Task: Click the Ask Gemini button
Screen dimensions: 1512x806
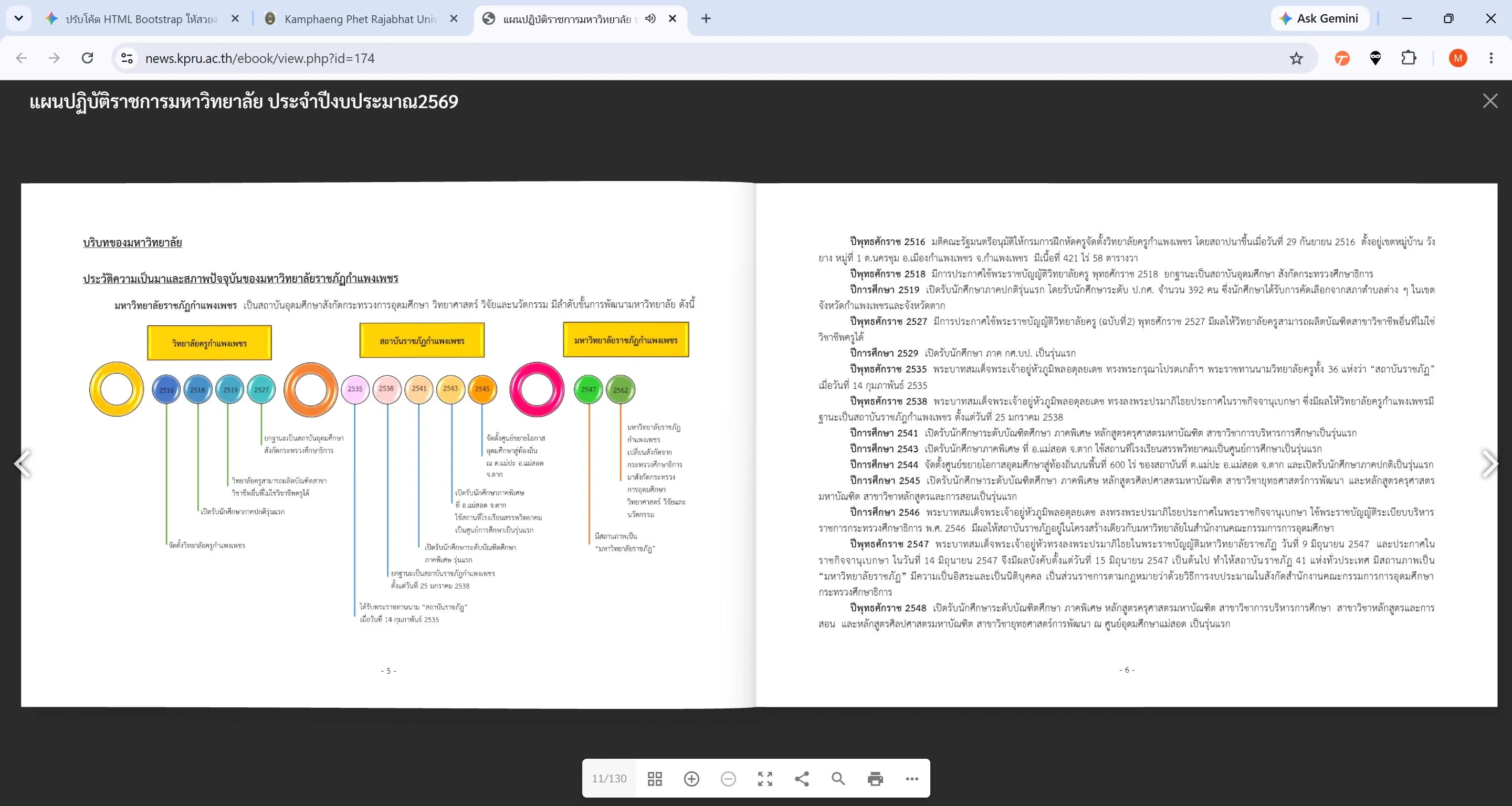Action: click(1320, 18)
